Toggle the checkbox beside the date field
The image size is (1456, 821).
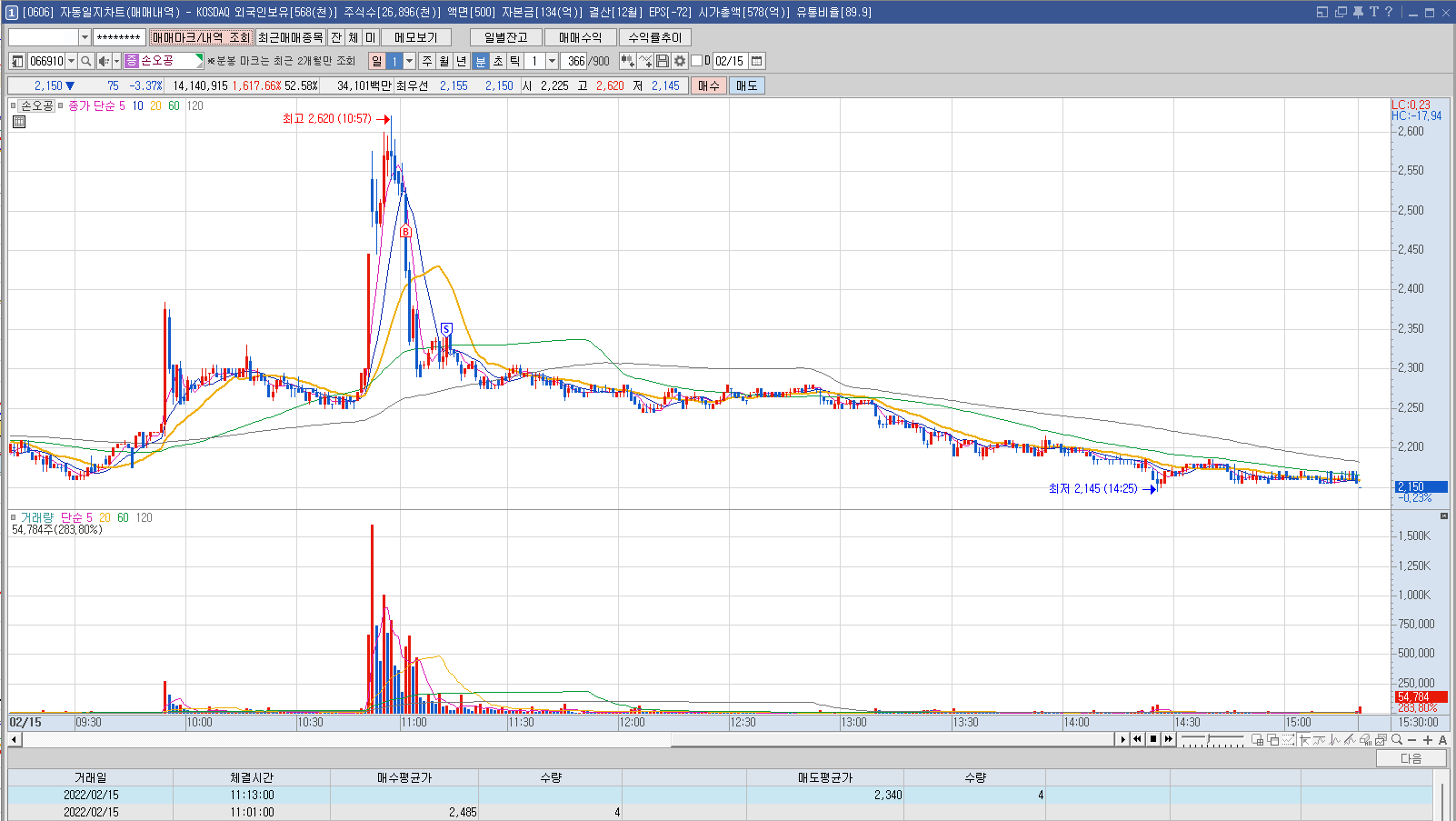697,61
